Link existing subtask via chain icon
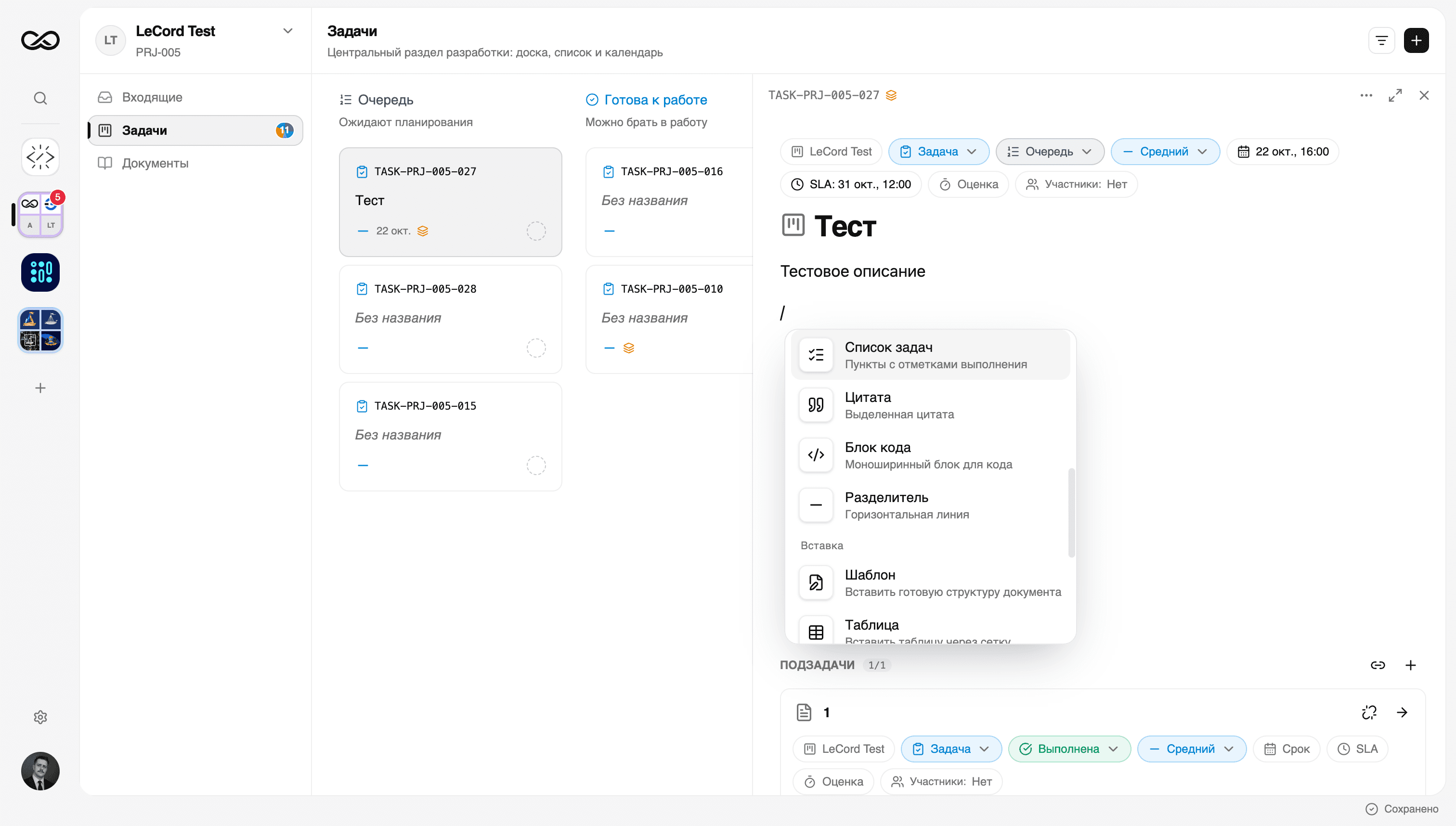1456x826 pixels. (1378, 665)
